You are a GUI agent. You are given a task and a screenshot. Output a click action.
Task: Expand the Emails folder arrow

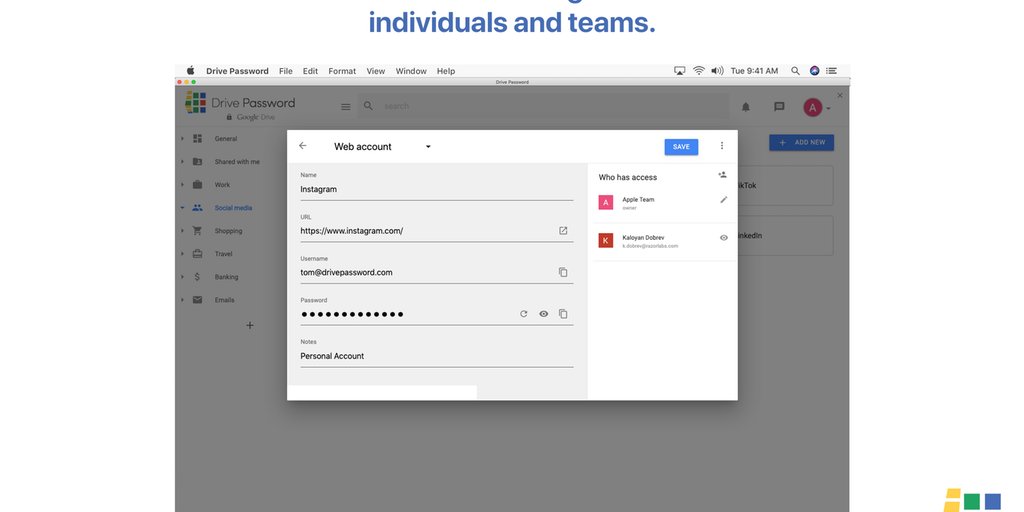[182, 300]
